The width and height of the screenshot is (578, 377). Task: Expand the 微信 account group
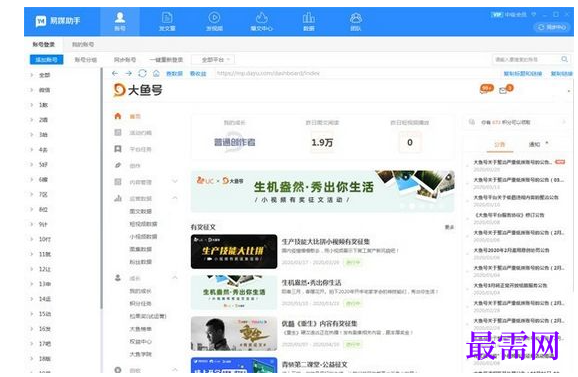click(x=32, y=90)
